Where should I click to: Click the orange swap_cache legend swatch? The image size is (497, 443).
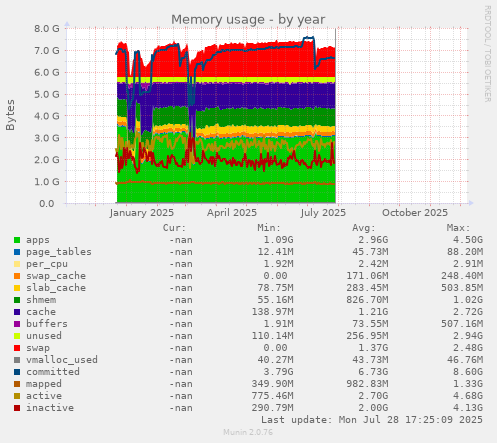tap(17, 276)
